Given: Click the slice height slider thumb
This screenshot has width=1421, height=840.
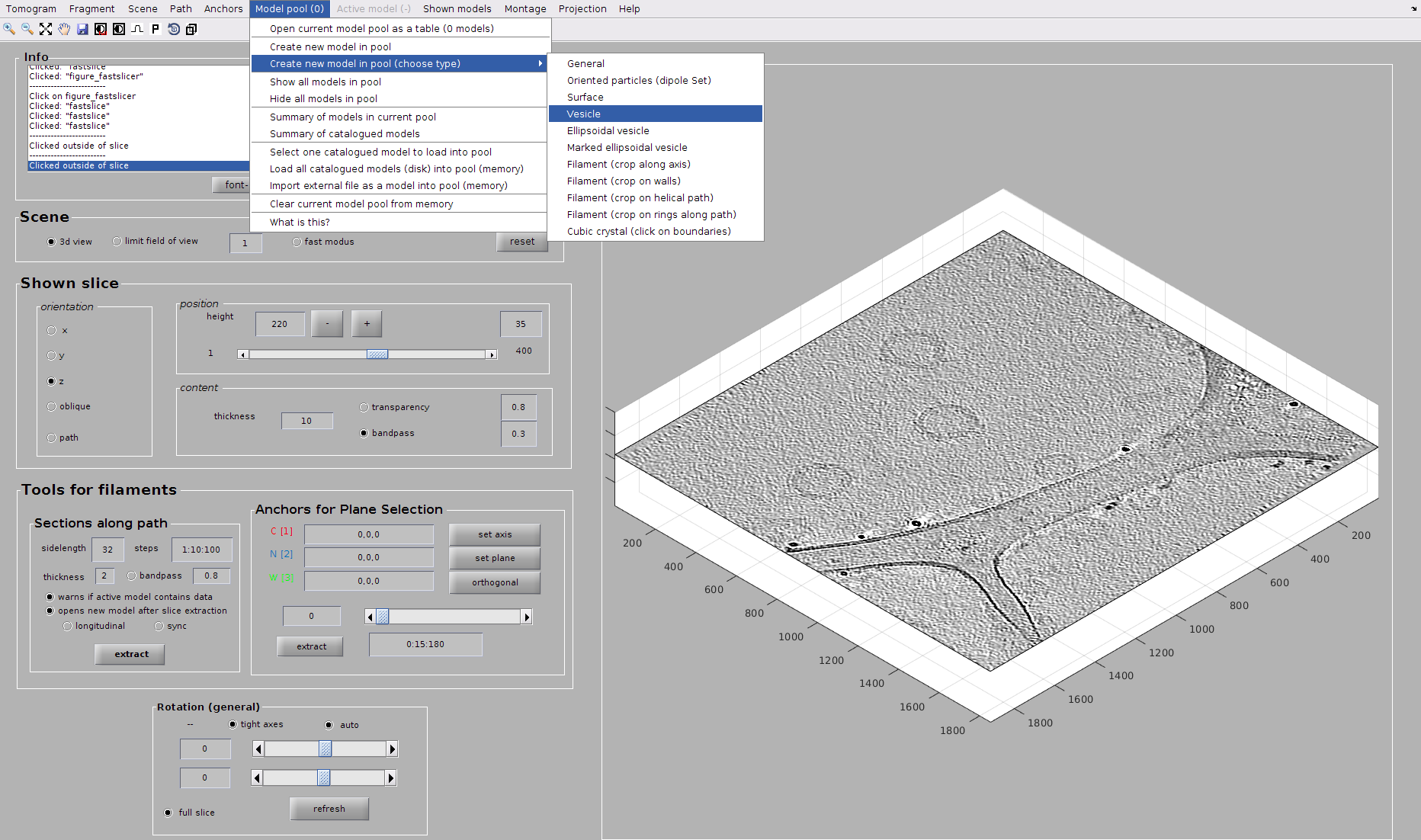Looking at the screenshot, I should [x=377, y=354].
